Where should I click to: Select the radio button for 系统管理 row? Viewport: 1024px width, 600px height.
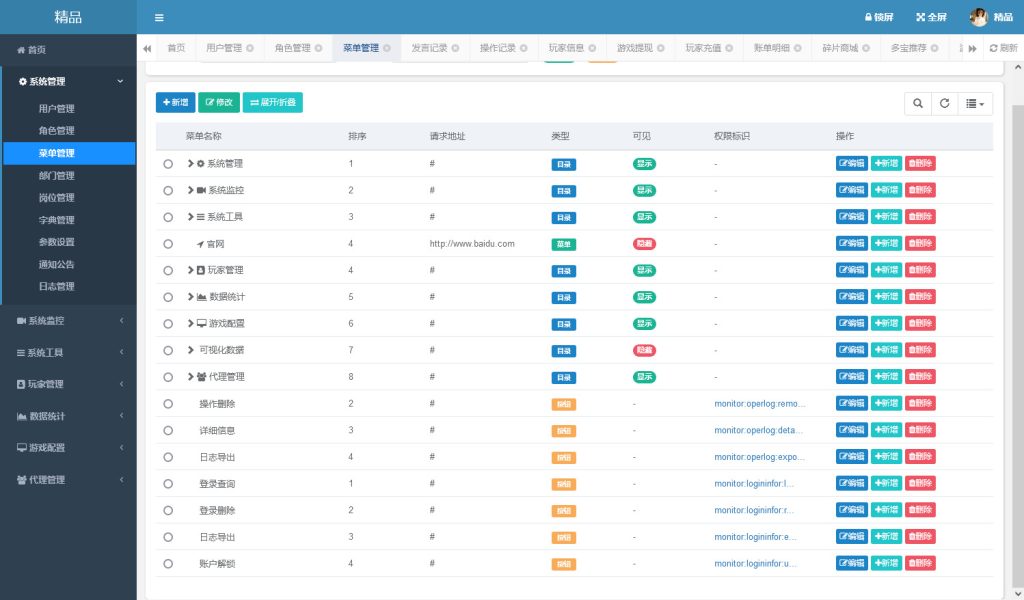[168, 164]
